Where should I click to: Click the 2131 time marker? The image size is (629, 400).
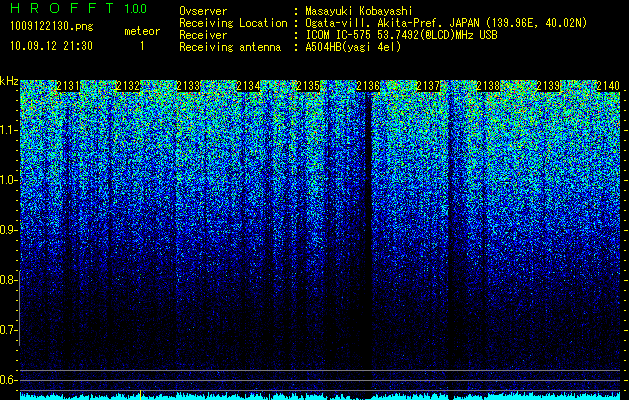[68, 86]
